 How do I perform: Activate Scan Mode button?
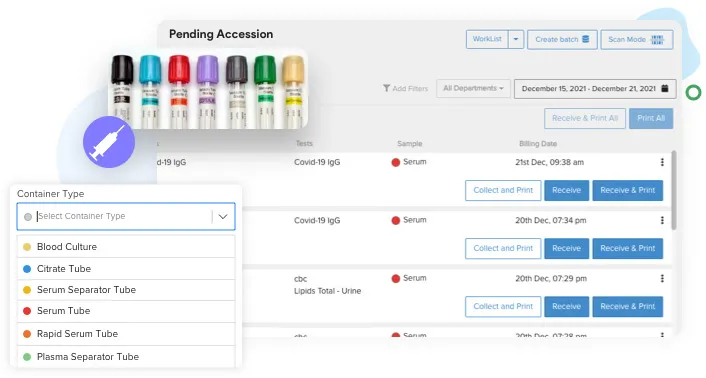637,40
